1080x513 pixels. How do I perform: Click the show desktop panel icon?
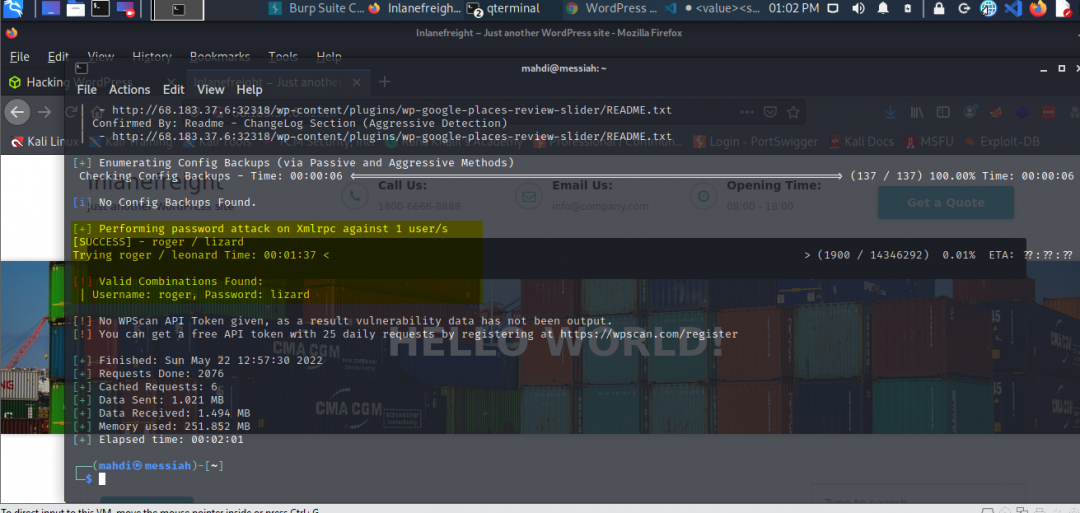(51, 9)
